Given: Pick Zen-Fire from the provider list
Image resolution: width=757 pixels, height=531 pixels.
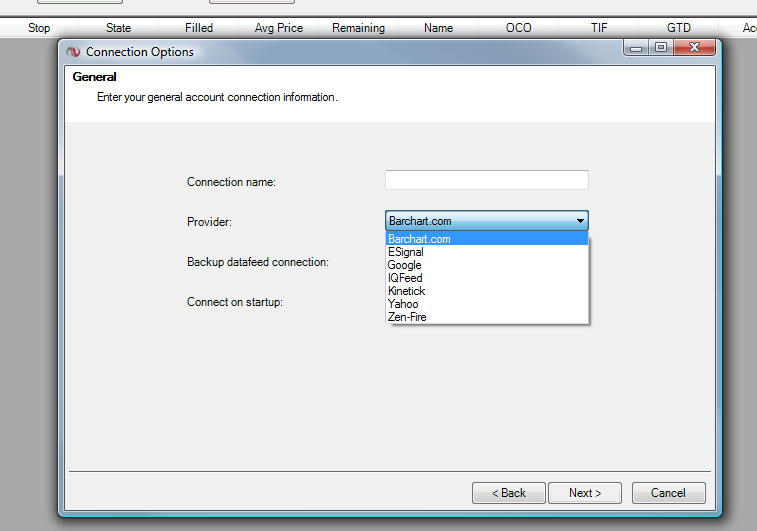Looking at the screenshot, I should pos(487,317).
